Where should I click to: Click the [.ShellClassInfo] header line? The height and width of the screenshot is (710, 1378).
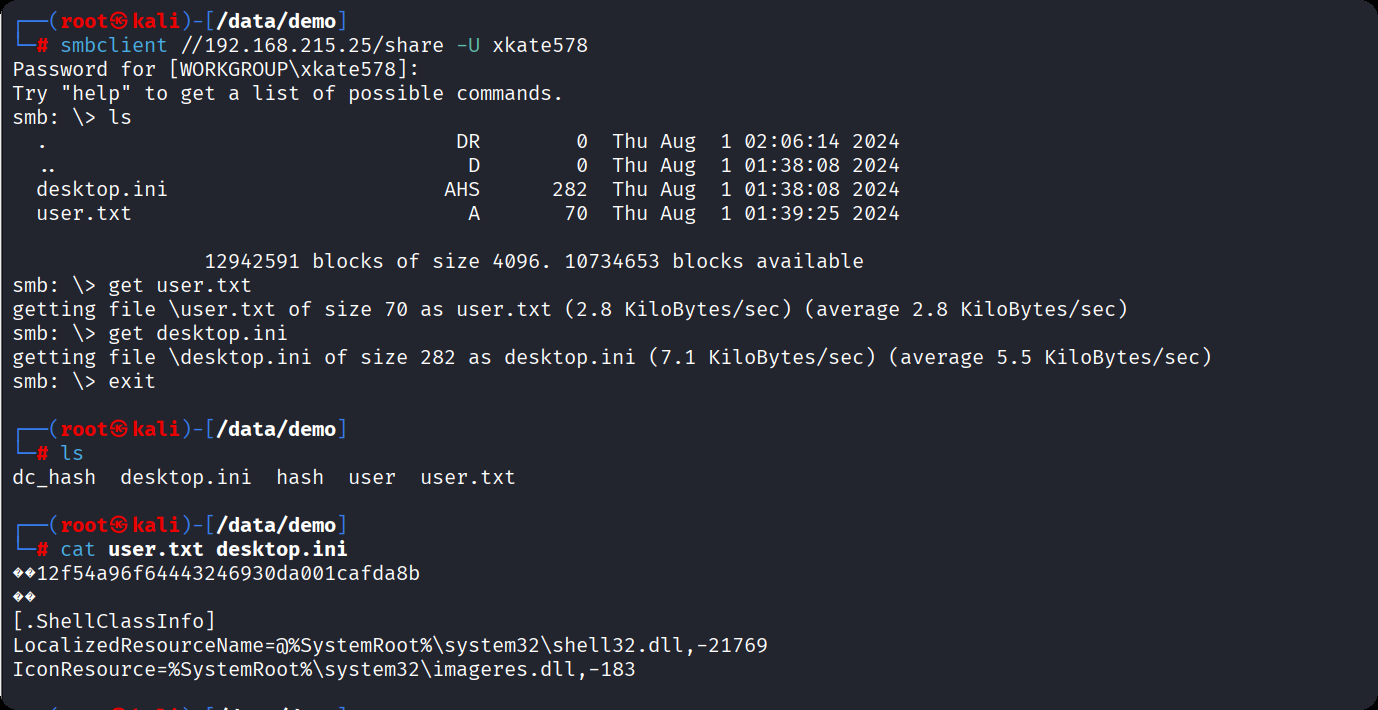114,621
